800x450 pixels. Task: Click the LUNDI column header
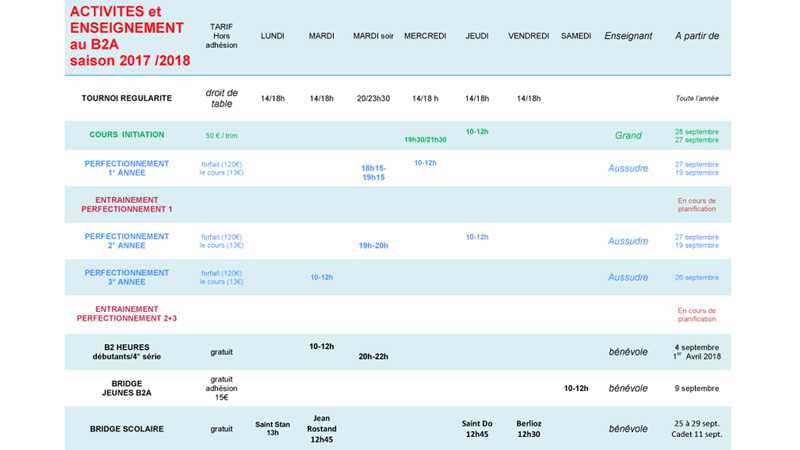click(x=272, y=36)
